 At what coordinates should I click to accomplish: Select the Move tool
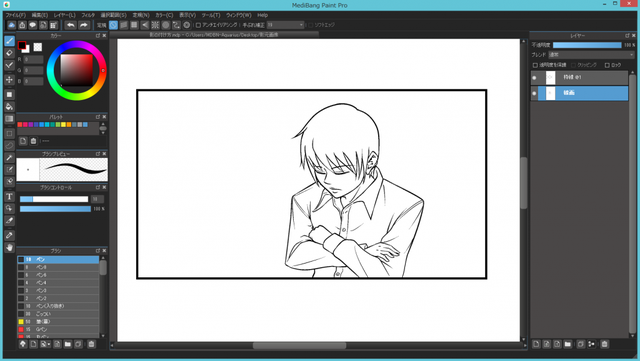[9, 80]
